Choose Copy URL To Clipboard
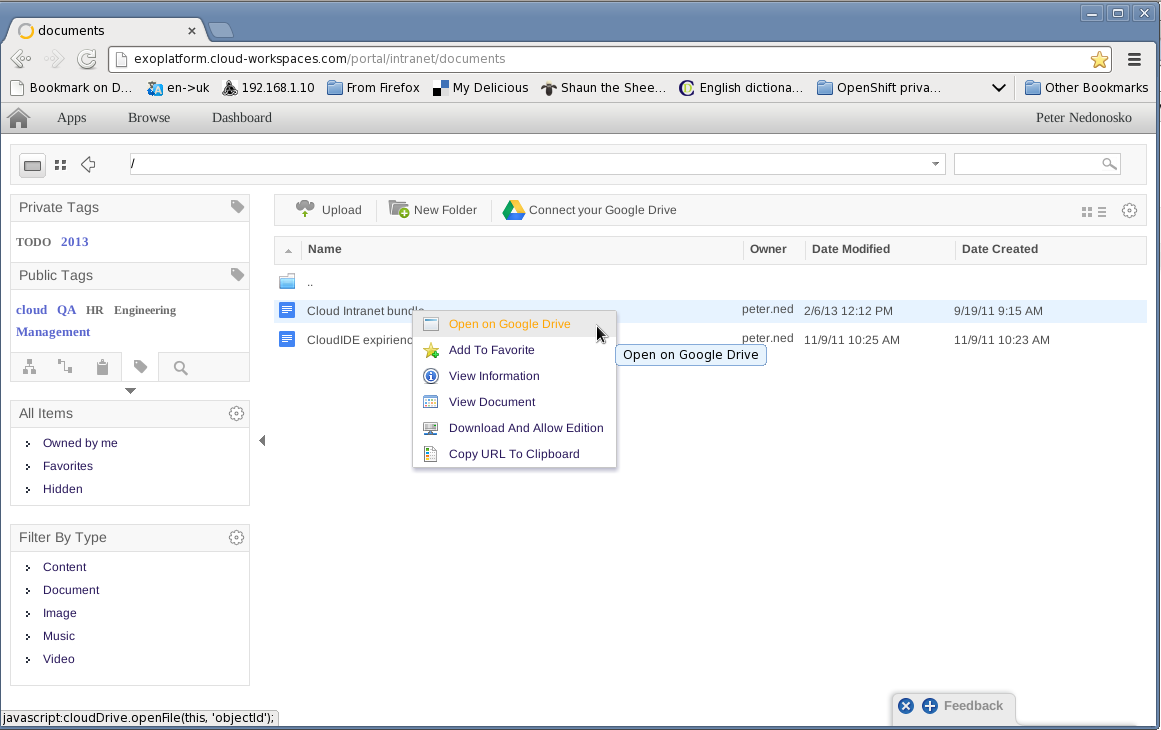This screenshot has height=730, width=1161. coord(514,453)
